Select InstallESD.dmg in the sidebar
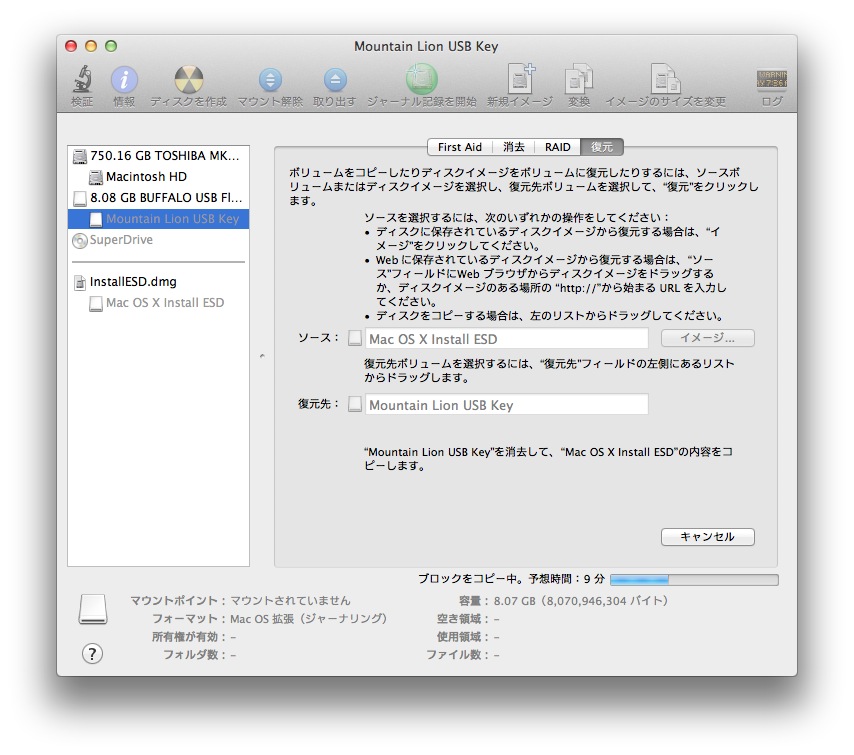 click(x=158, y=282)
